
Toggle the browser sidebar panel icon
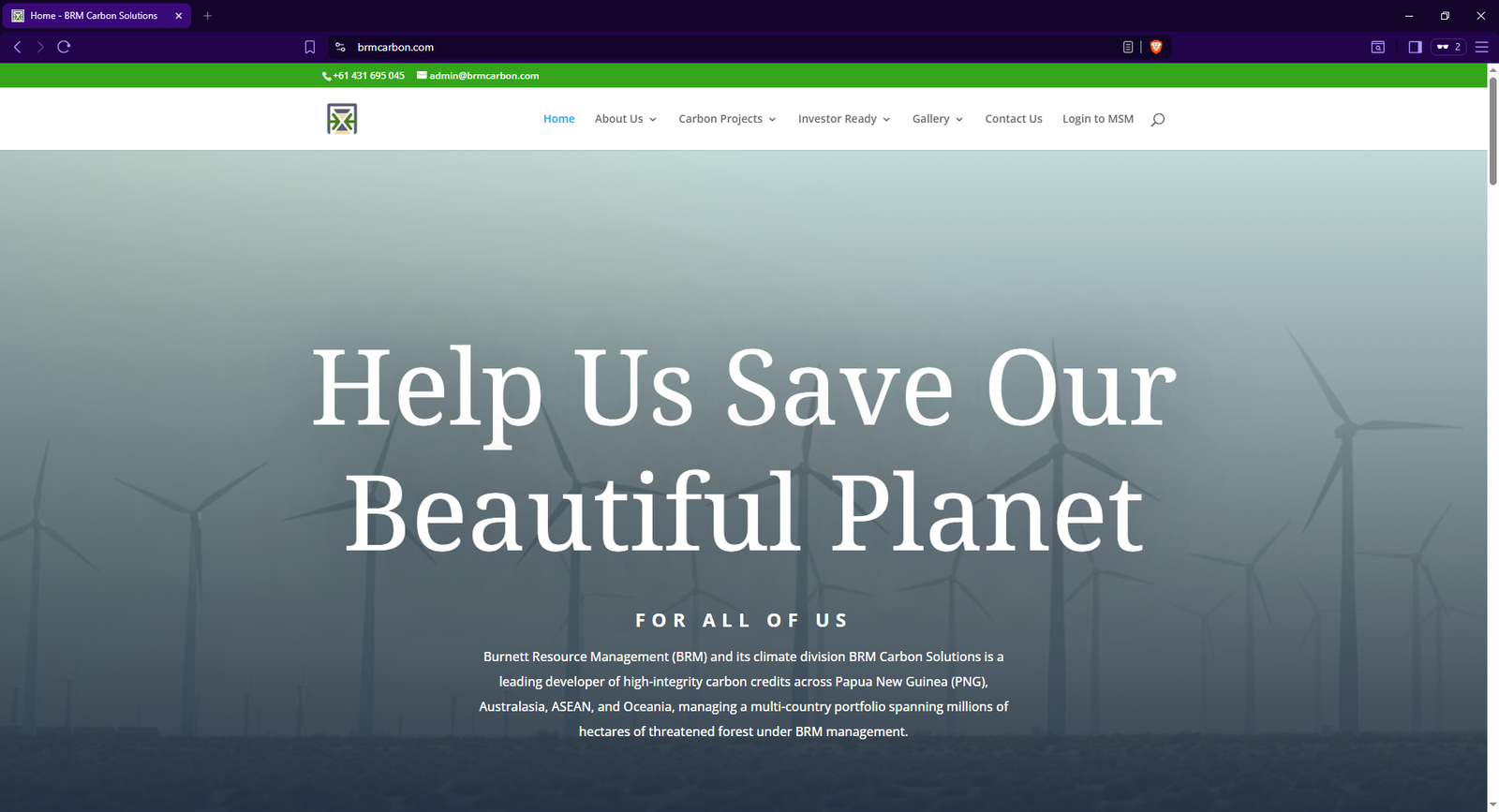point(1415,47)
